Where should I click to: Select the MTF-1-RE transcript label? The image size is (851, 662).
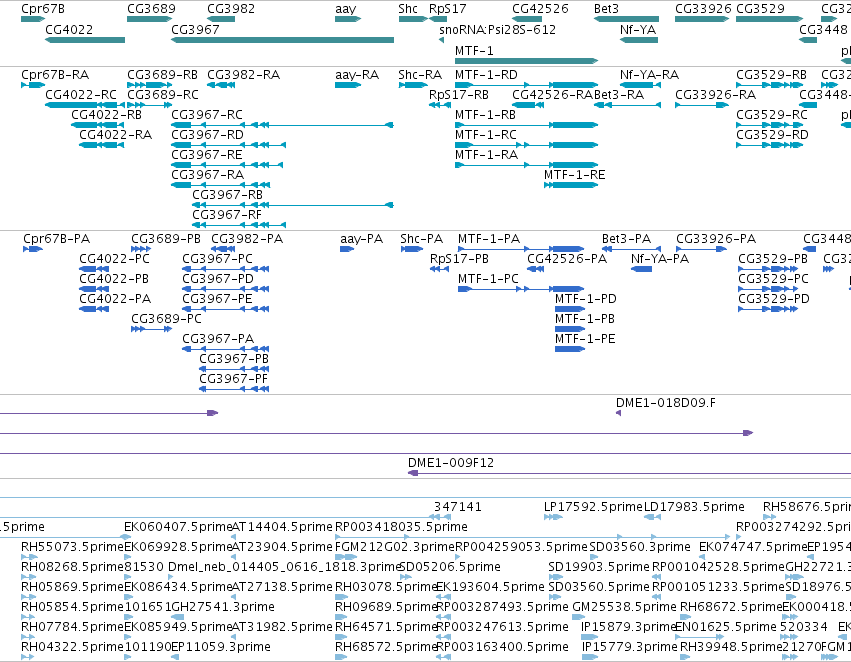point(574,174)
